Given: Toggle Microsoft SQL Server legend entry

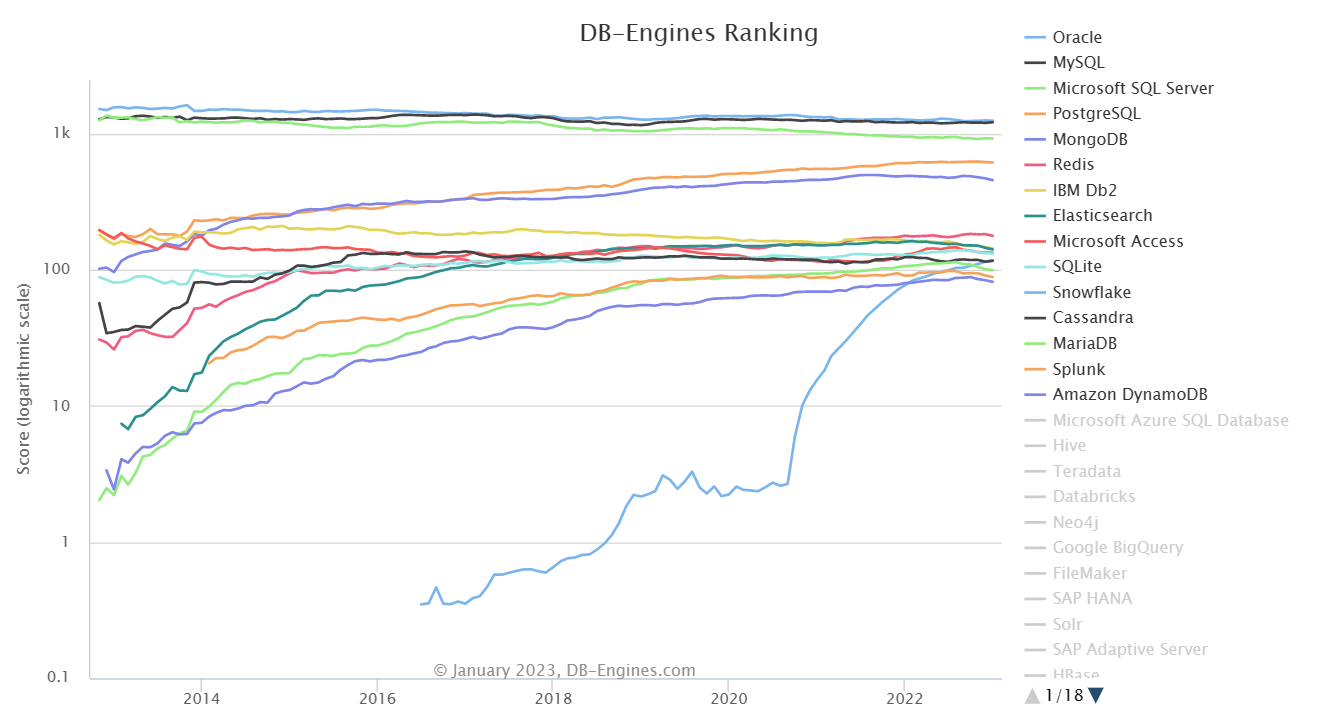Looking at the screenshot, I should [x=1120, y=89].
